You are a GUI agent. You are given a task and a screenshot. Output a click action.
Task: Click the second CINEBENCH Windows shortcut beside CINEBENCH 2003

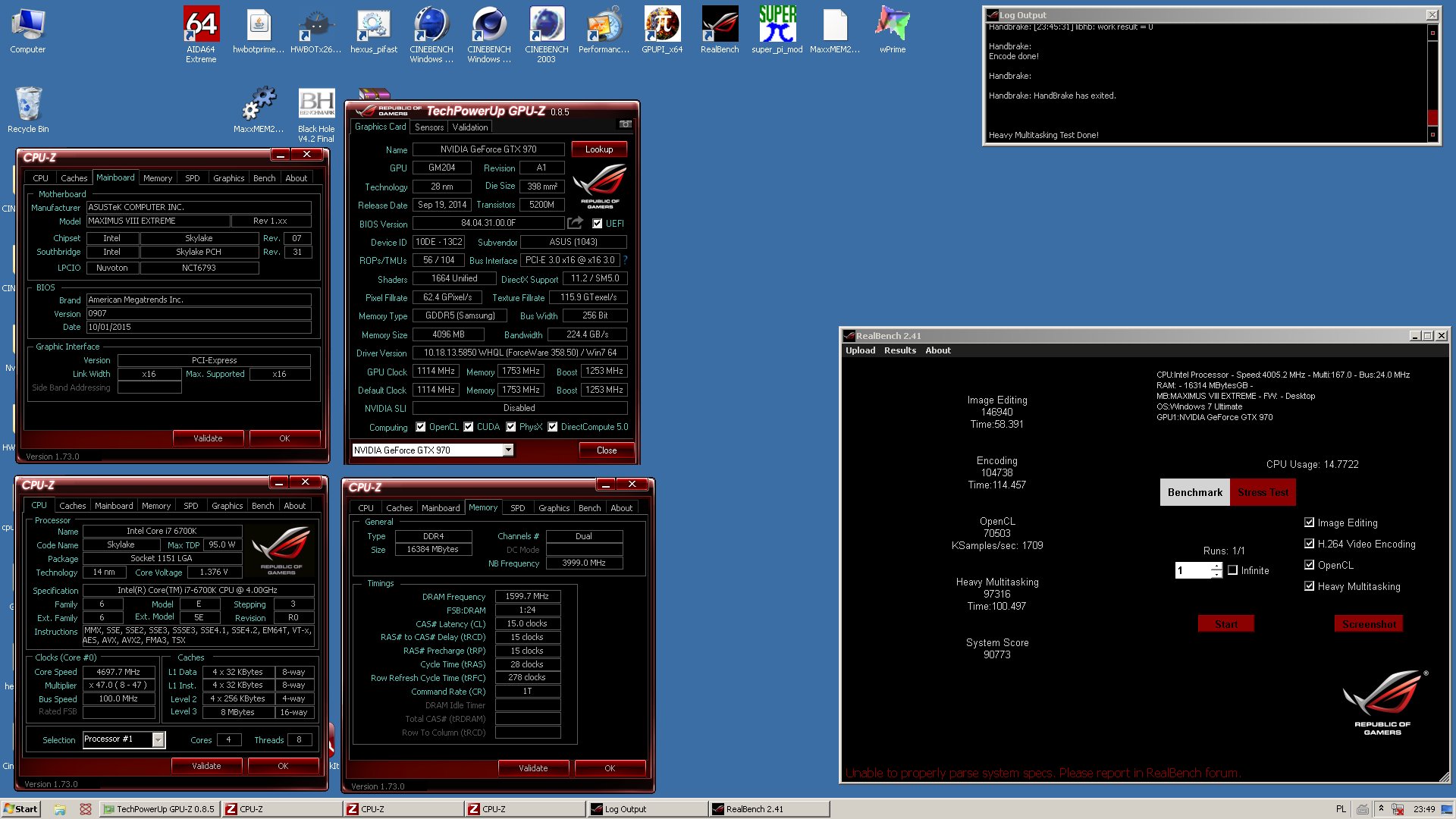click(489, 34)
